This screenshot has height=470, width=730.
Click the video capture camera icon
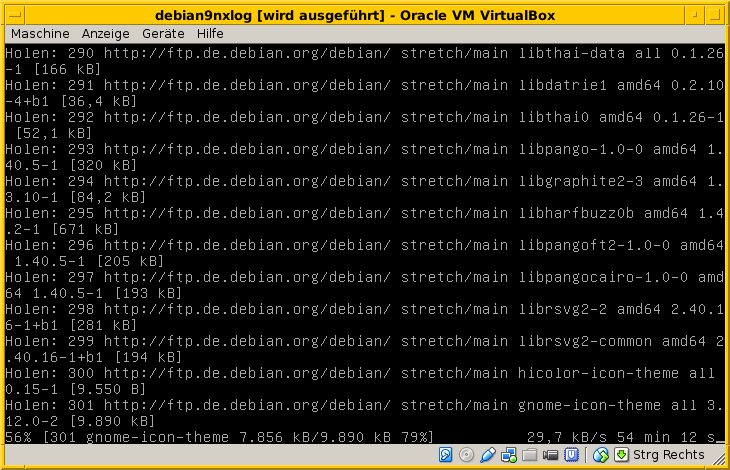pos(550,455)
